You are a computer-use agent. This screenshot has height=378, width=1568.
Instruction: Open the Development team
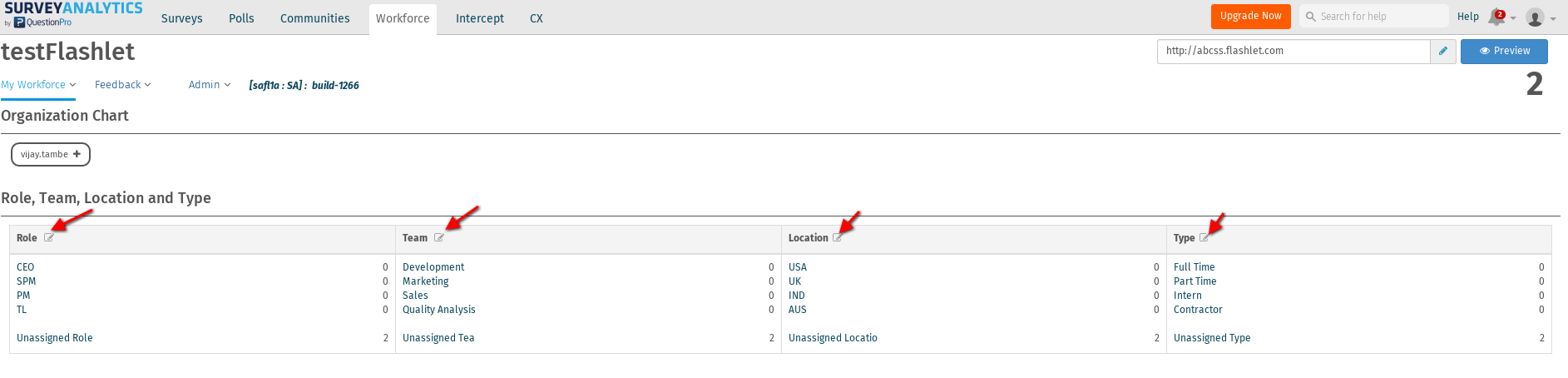(433, 267)
